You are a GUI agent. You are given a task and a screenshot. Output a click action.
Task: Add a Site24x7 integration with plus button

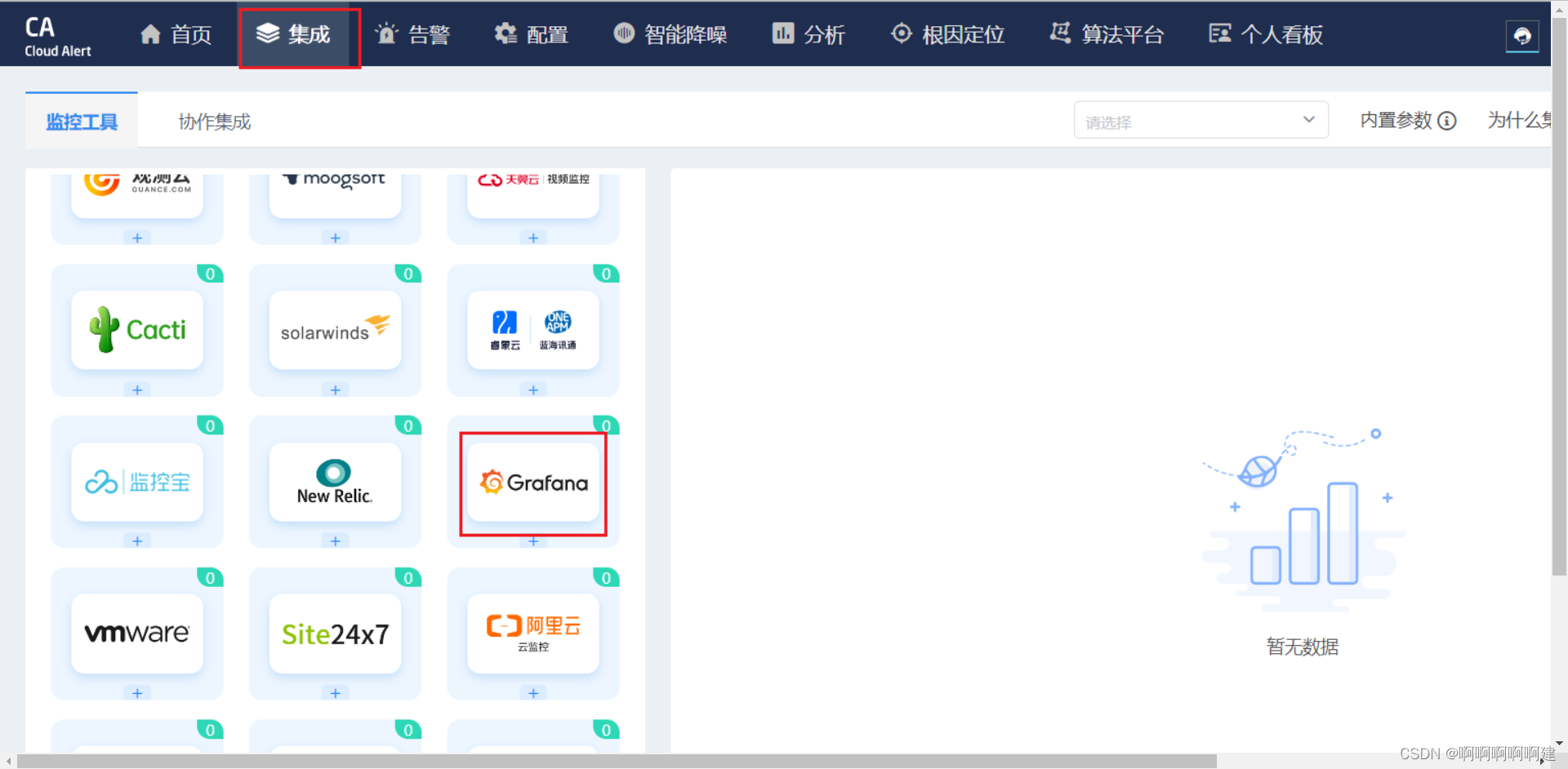(x=335, y=692)
